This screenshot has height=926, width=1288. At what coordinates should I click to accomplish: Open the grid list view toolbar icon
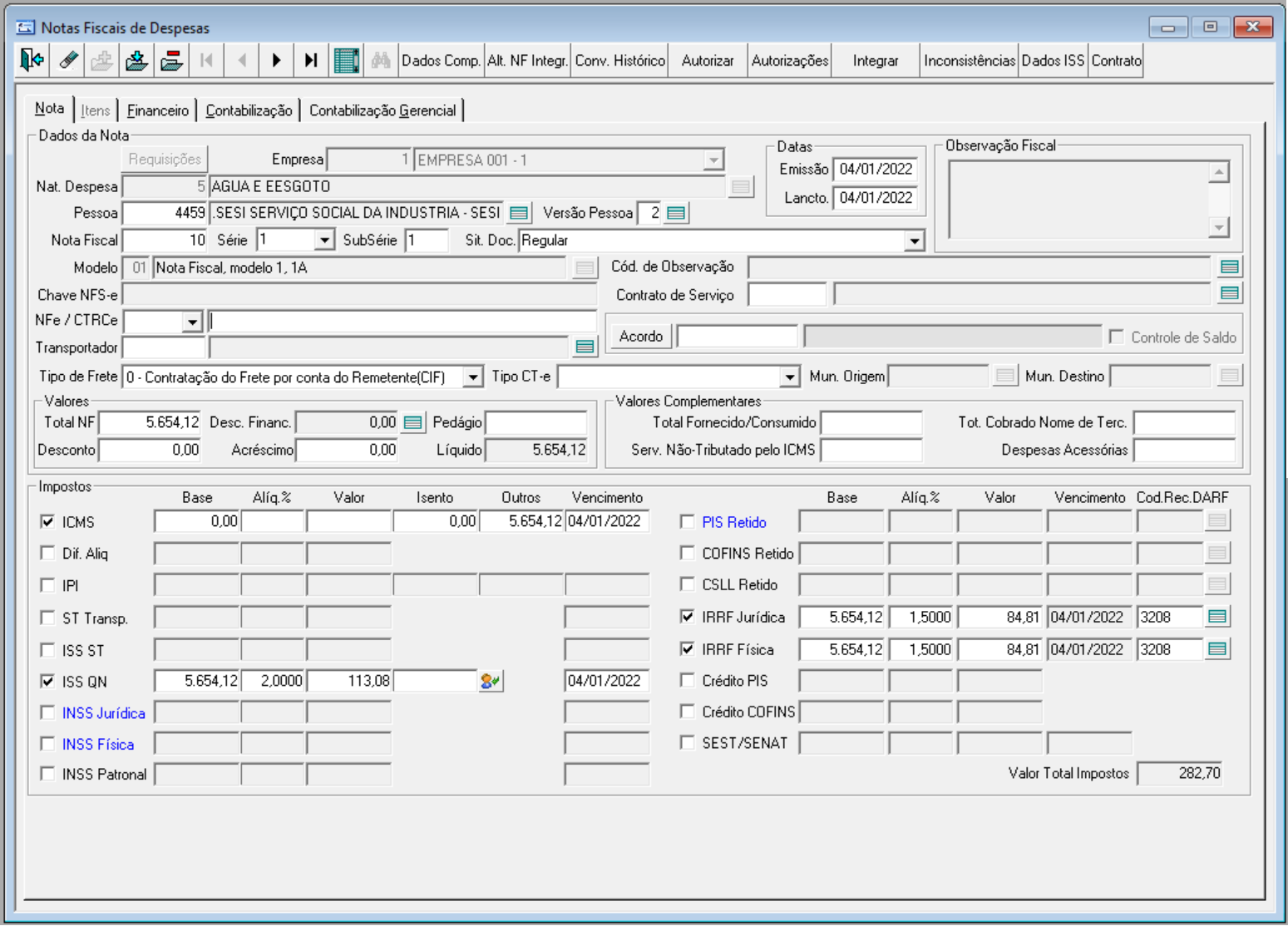tap(346, 61)
